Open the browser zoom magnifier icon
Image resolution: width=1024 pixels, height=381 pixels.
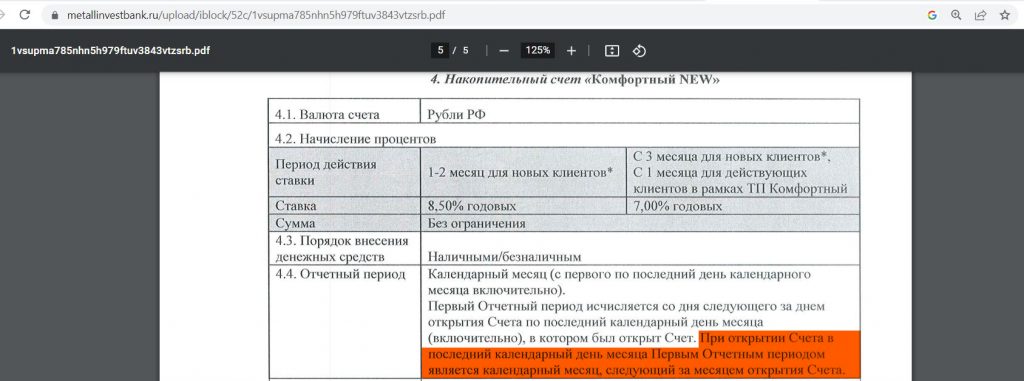point(956,15)
